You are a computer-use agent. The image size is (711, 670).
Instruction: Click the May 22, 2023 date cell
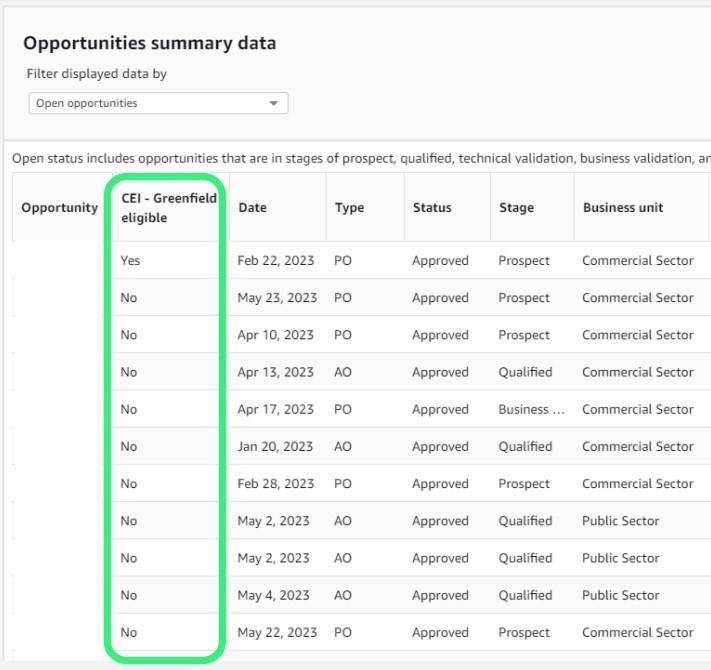tap(277, 632)
